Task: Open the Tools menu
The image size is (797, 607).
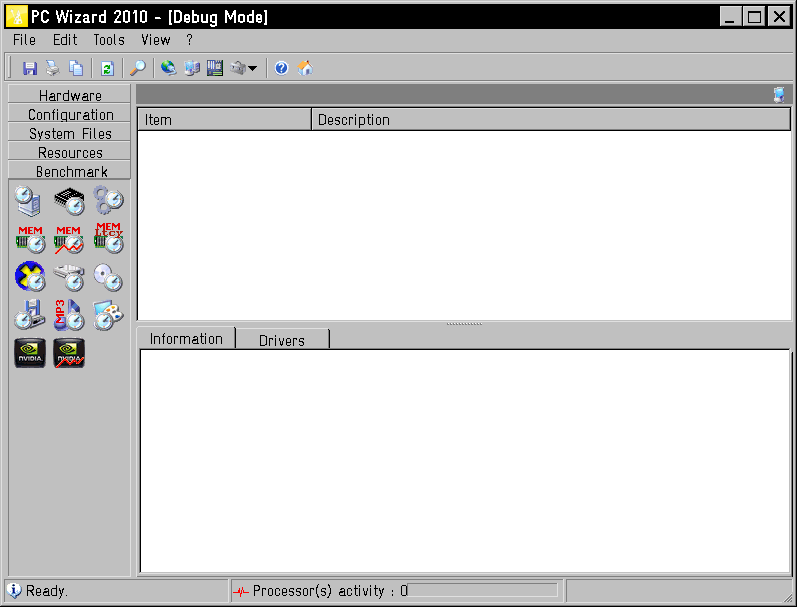Action: point(109,40)
